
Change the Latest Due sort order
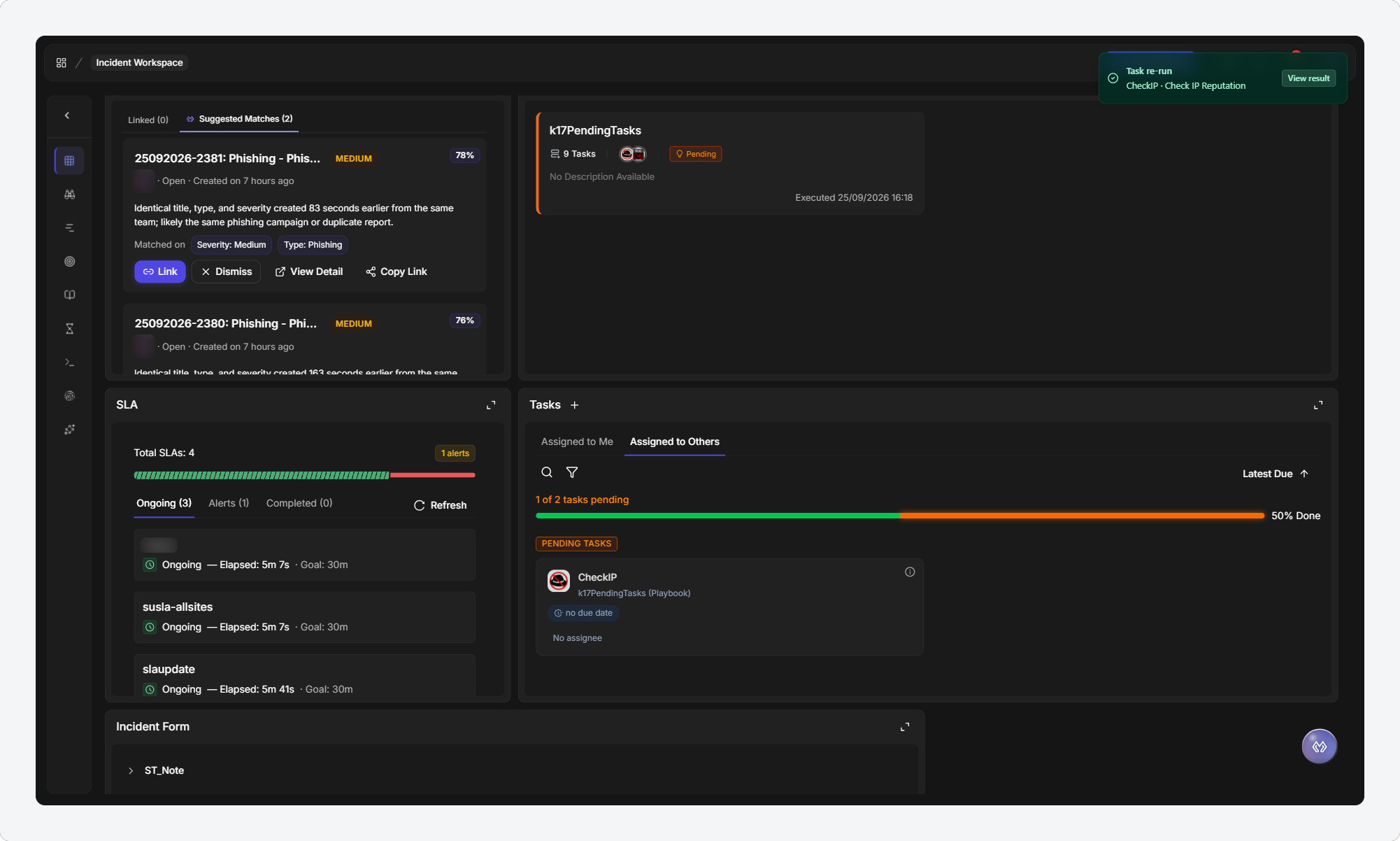[1276, 474]
